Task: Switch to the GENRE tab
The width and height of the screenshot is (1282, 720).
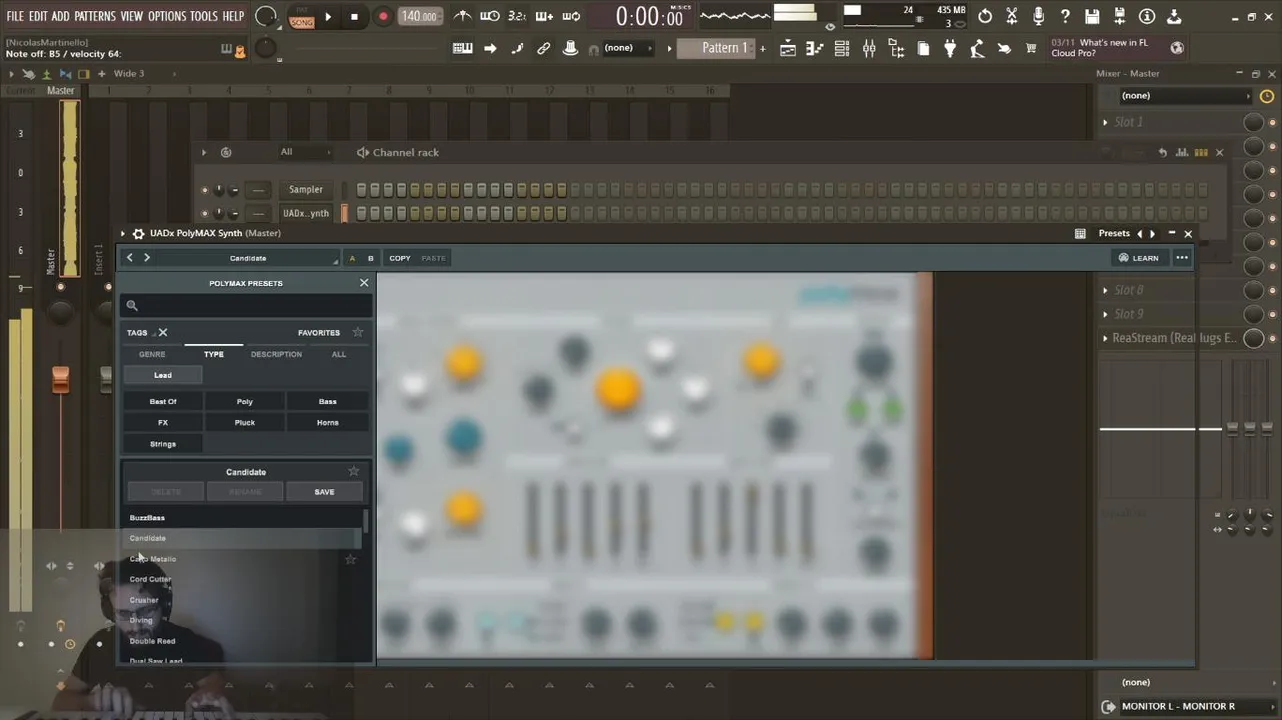Action: click(x=152, y=354)
